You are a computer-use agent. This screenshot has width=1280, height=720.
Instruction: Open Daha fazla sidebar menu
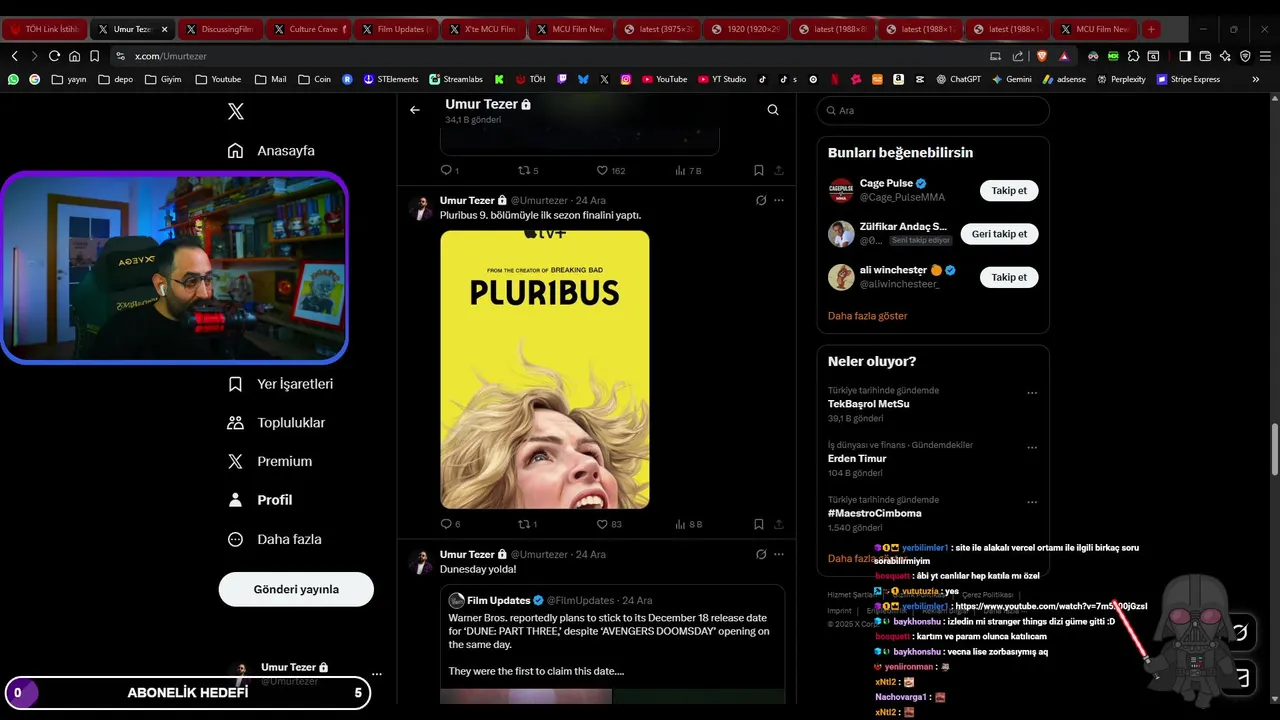pos(274,539)
